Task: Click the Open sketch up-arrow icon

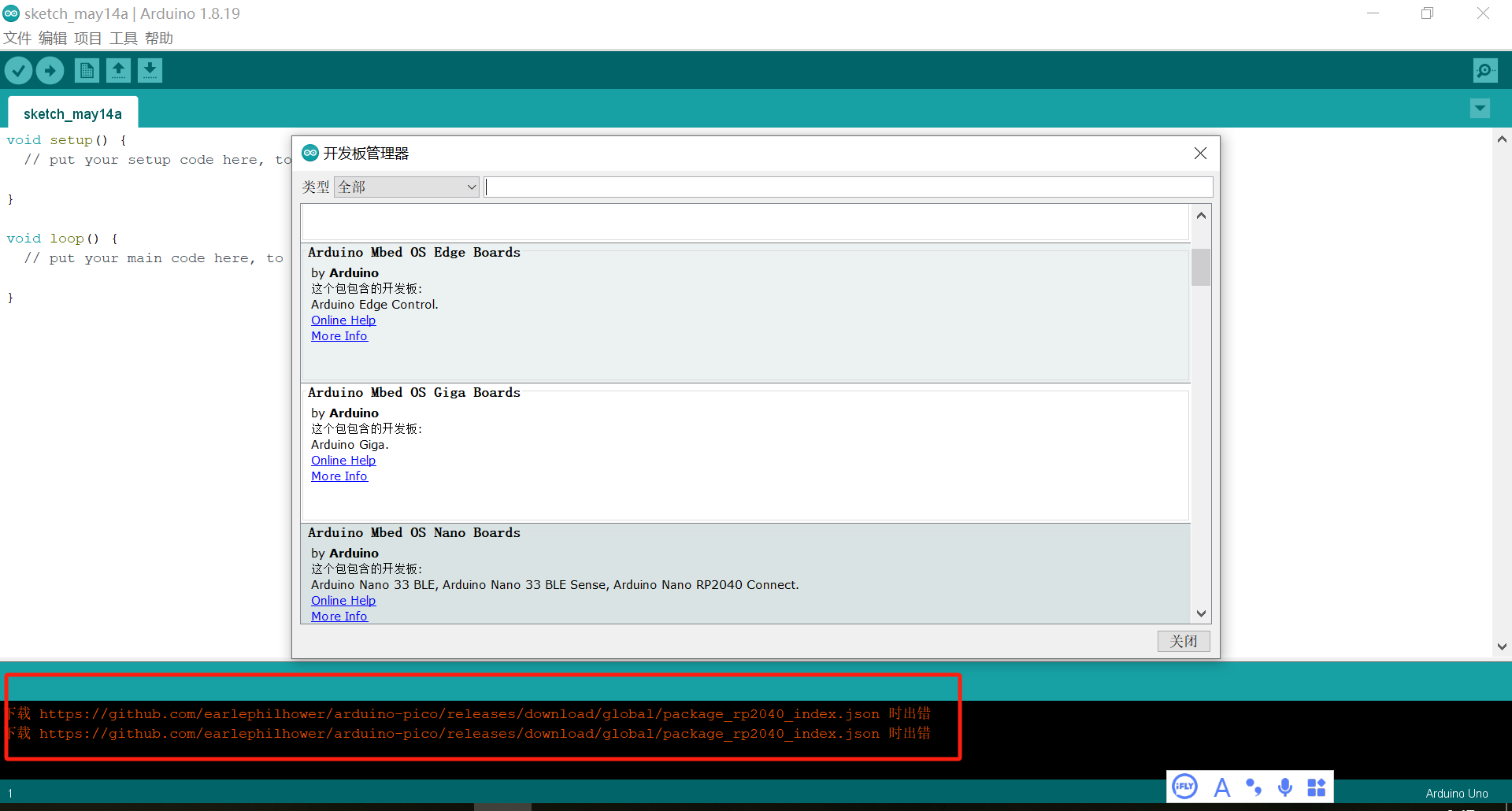Action: [x=118, y=71]
